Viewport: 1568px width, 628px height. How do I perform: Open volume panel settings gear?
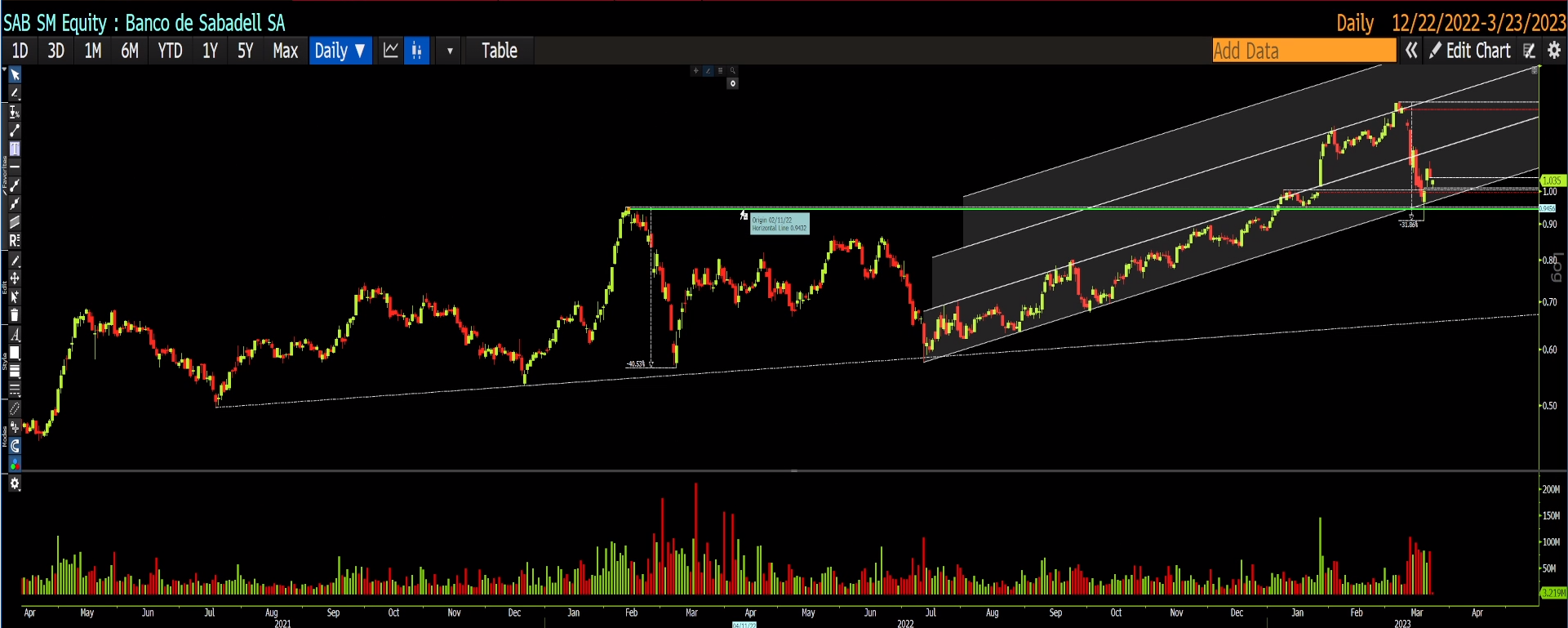pos(15,483)
